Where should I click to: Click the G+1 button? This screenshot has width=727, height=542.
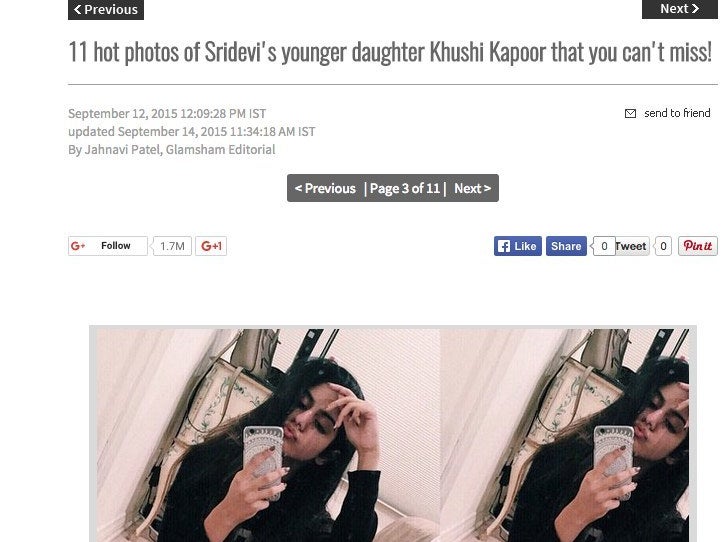click(x=211, y=246)
